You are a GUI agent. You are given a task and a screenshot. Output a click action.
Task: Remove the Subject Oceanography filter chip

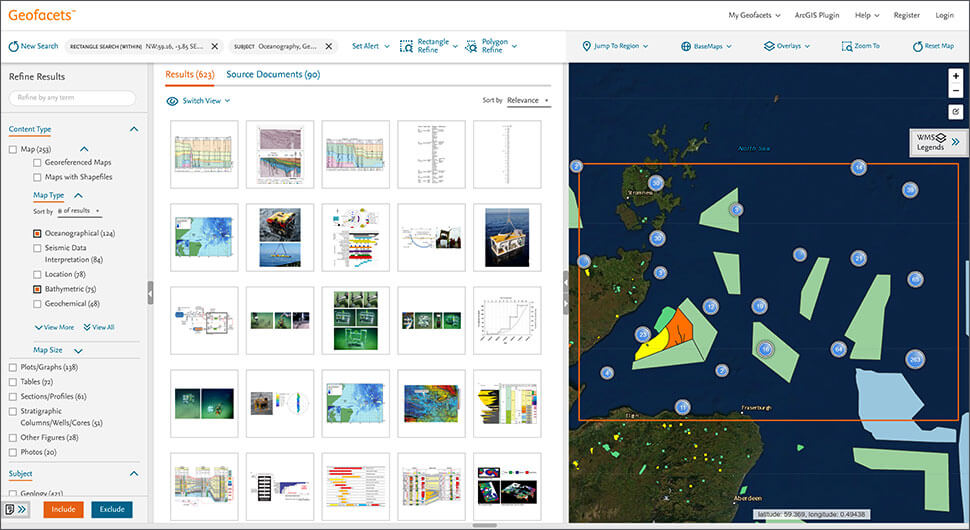point(328,46)
